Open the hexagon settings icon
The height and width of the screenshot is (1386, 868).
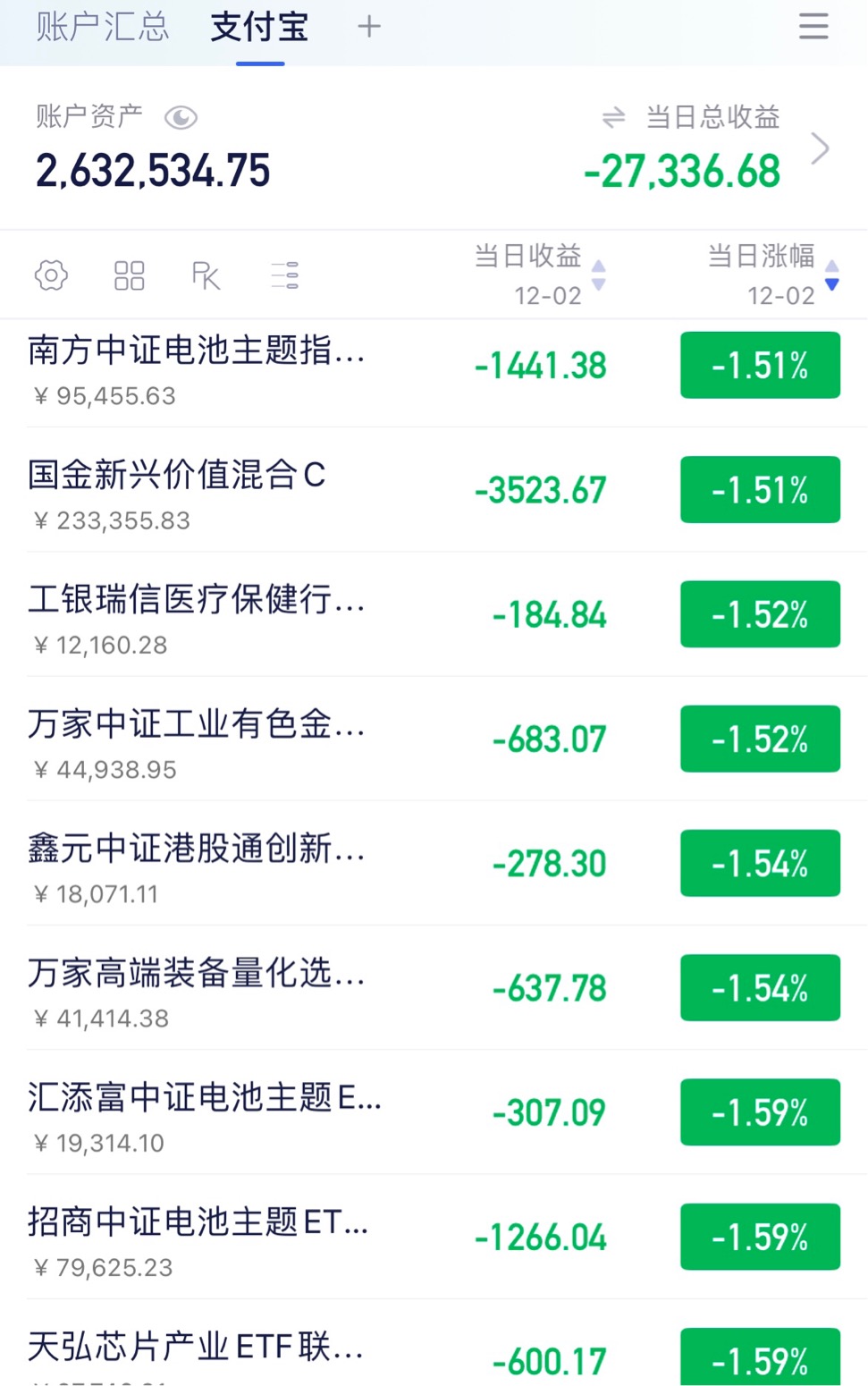coord(51,275)
